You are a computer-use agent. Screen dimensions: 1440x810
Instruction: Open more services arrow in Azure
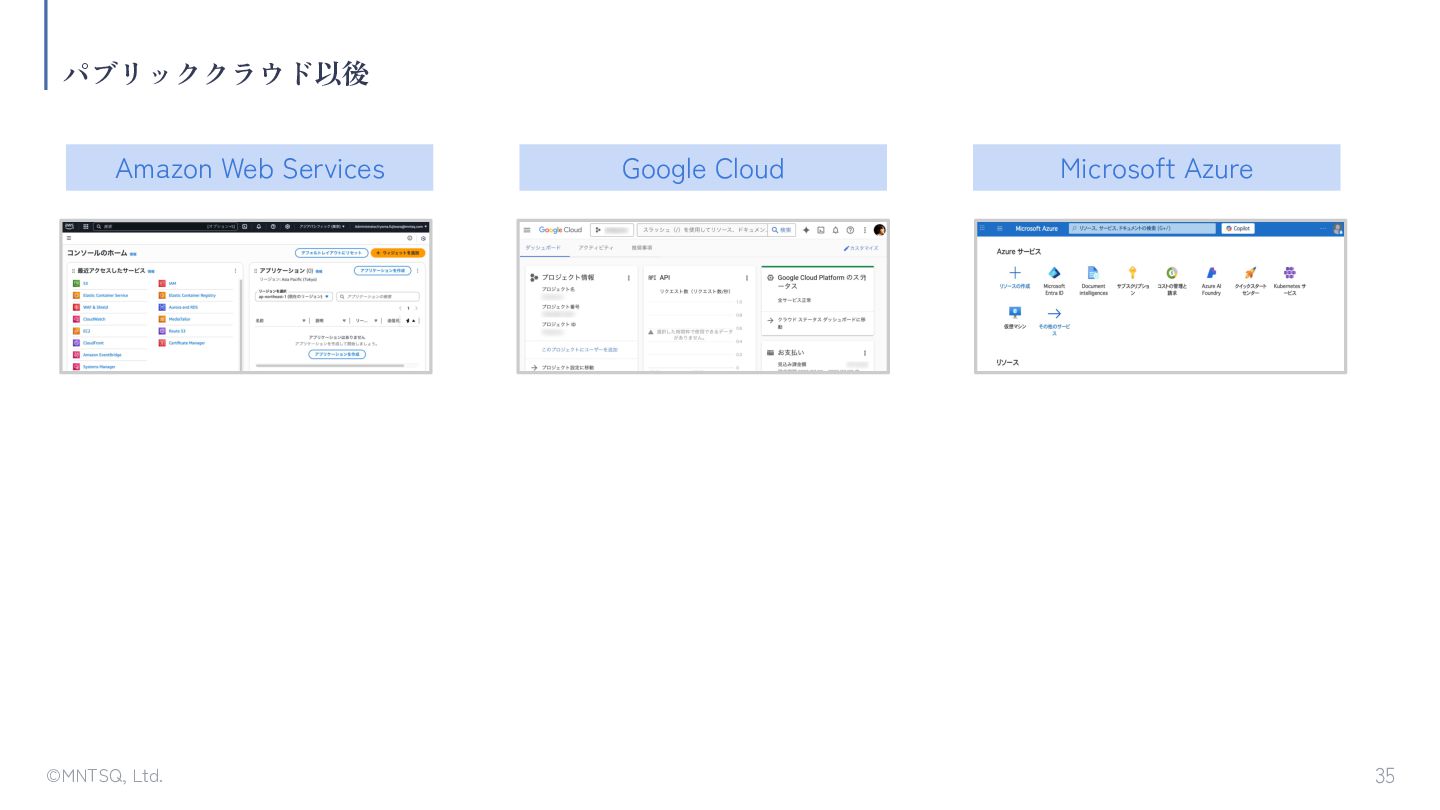1054,314
